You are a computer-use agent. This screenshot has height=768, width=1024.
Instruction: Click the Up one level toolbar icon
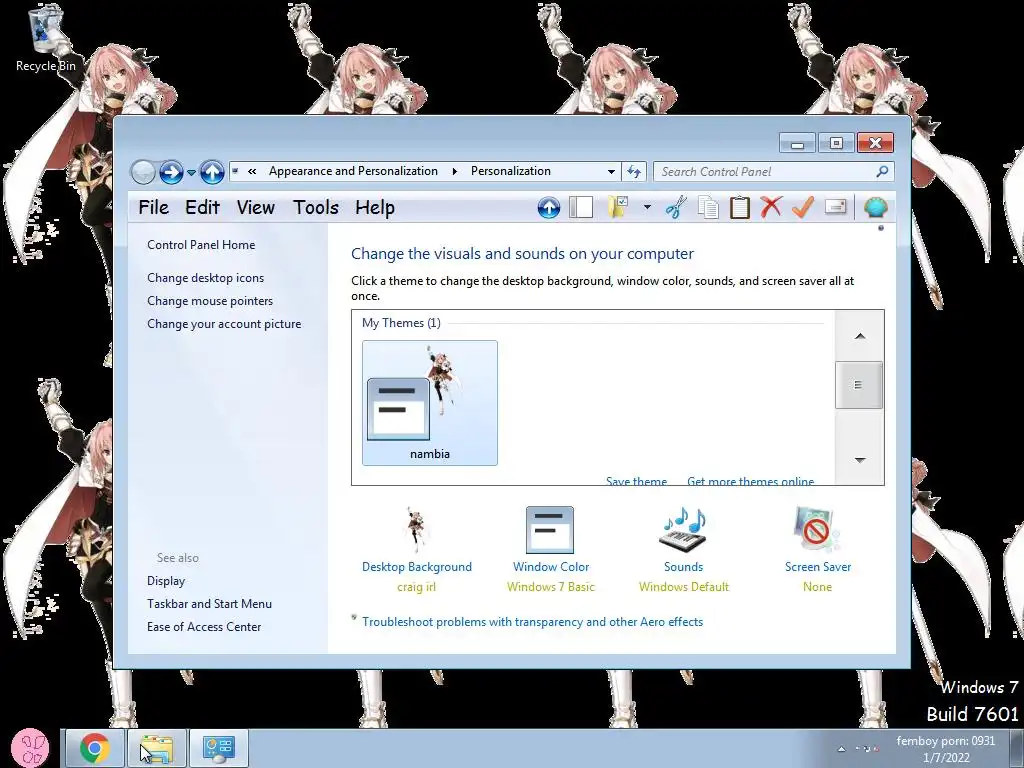click(549, 208)
